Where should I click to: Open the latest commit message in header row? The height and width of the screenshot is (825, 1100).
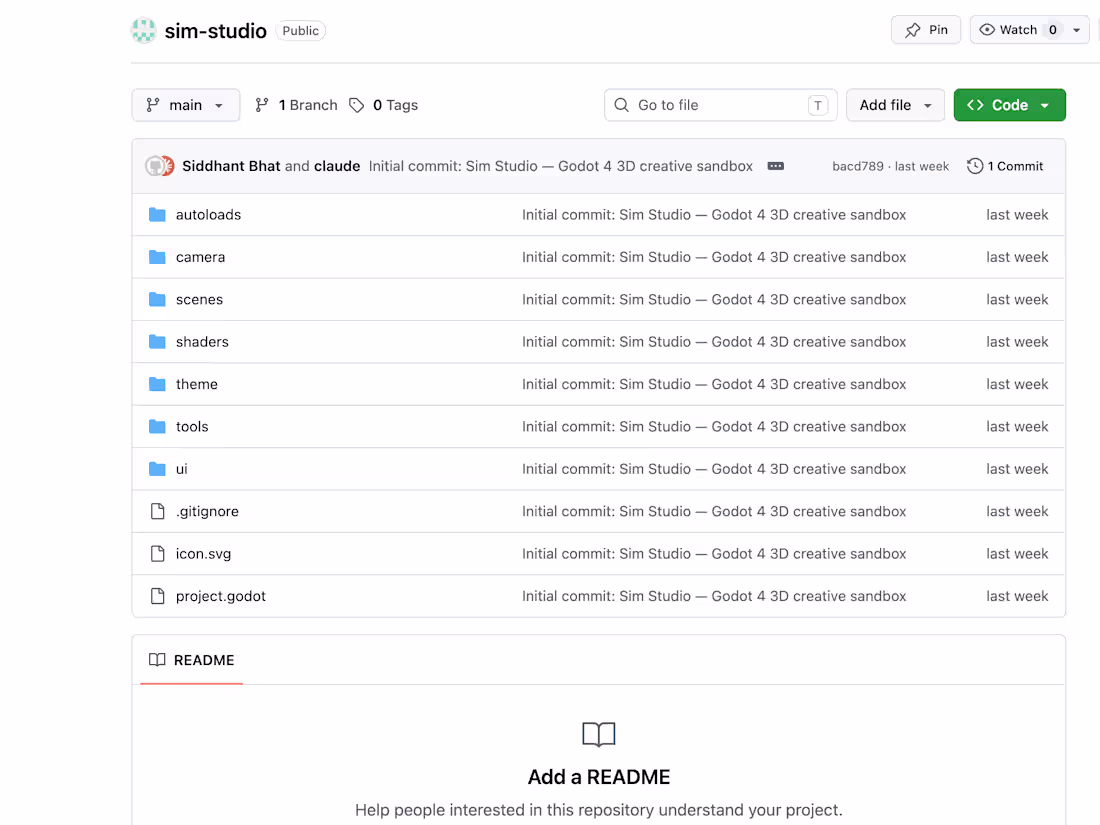click(x=561, y=166)
